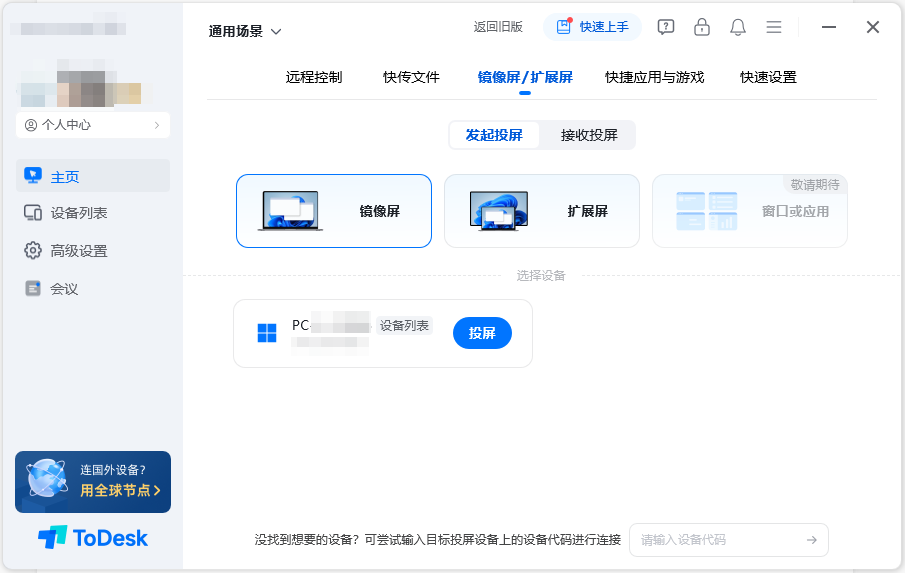Click the 选择设备 label
This screenshot has width=905, height=573.
(541, 276)
